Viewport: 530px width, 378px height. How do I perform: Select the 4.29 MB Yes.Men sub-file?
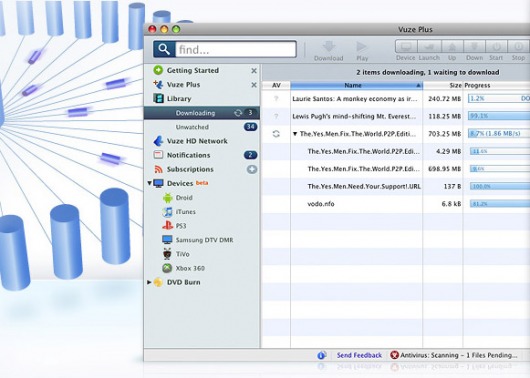(396, 151)
